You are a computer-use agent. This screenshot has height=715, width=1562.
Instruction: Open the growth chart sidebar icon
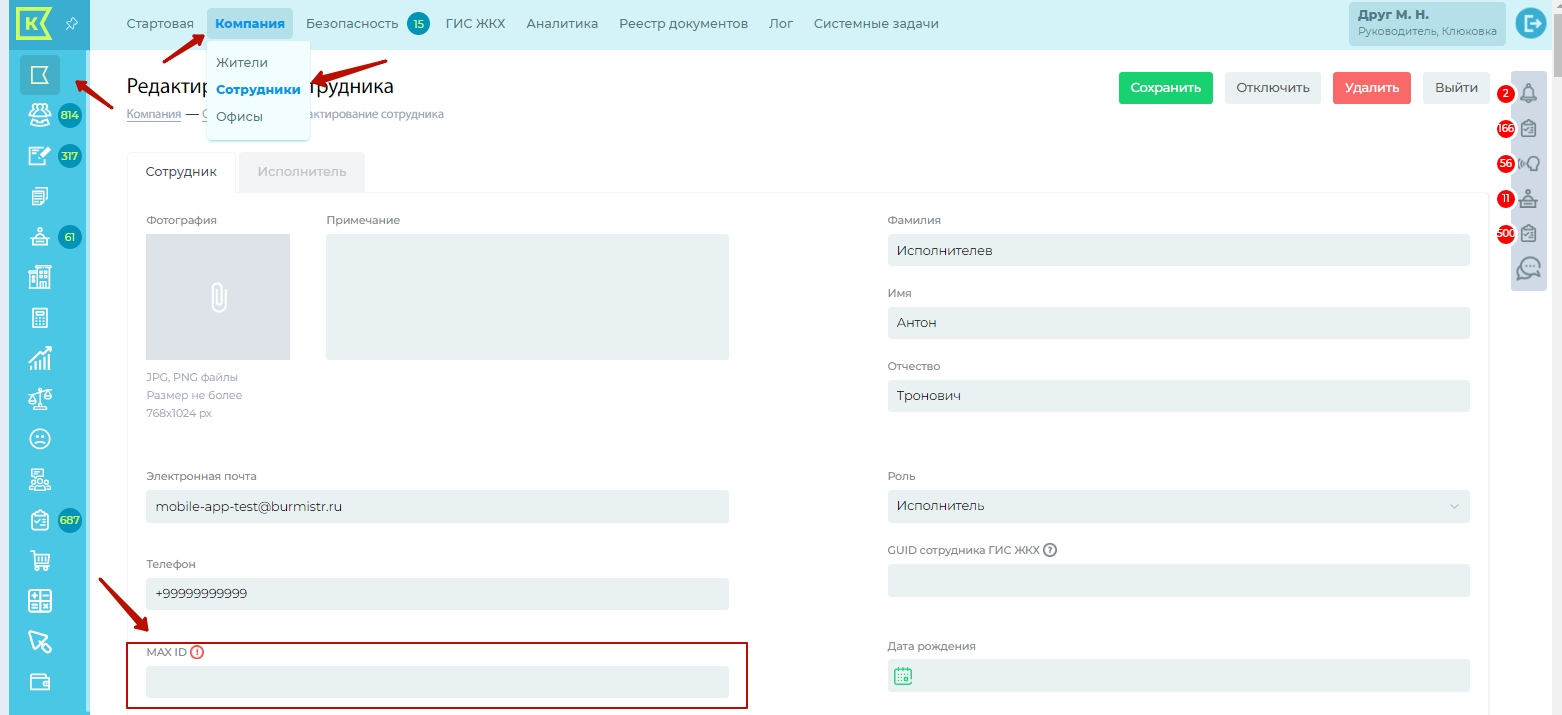(x=40, y=358)
